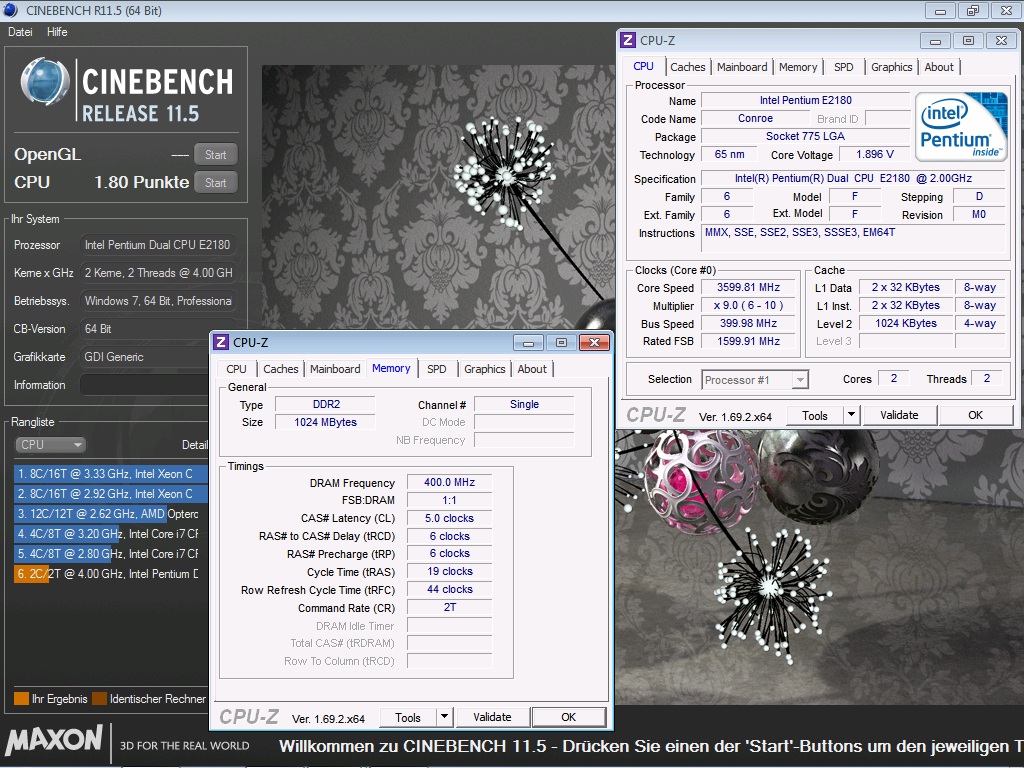Select ranking entry 1, 8C/16T @ 3.33 GHz
Screen dimensions: 1024x768
pos(110,474)
